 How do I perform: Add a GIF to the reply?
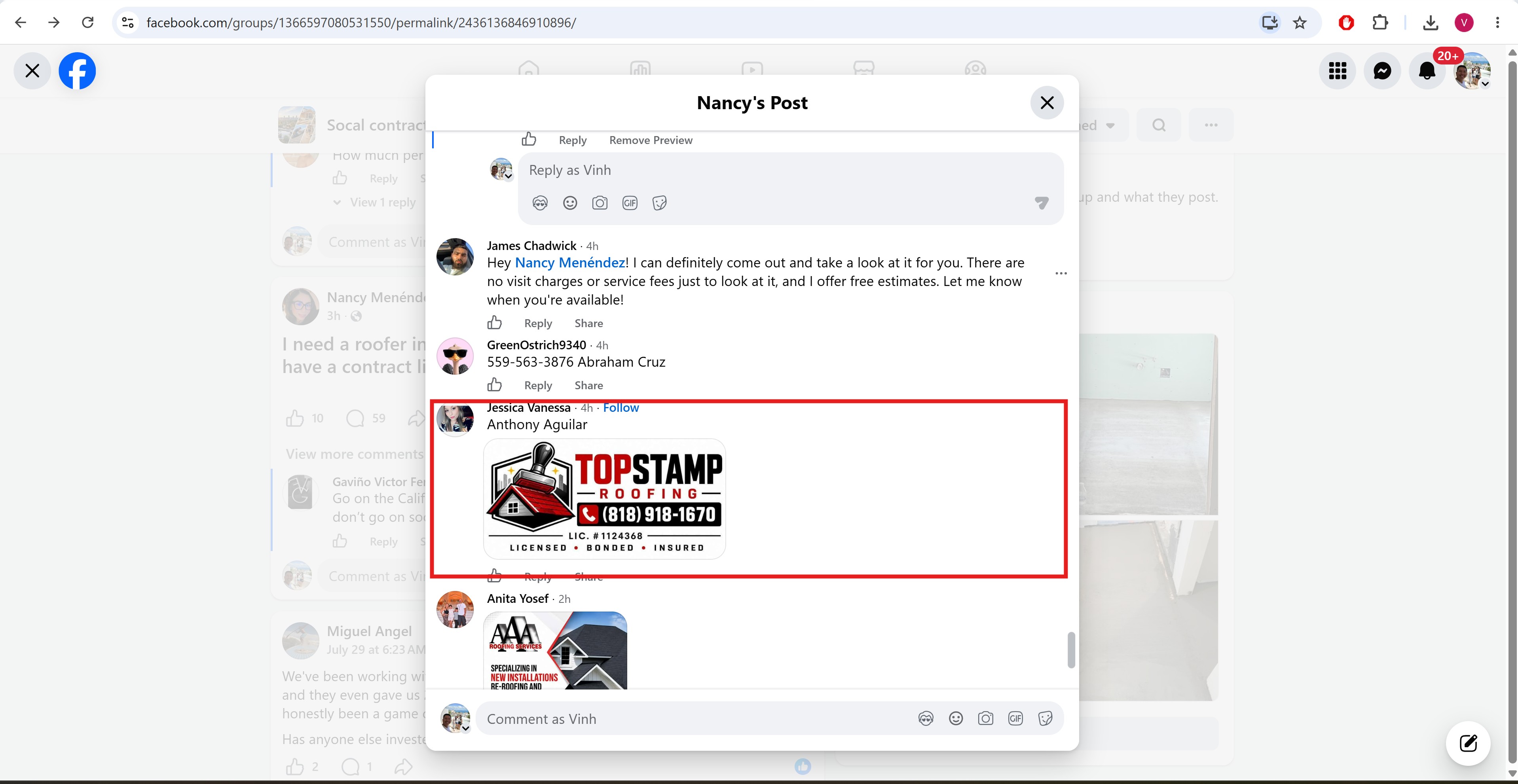click(x=630, y=203)
